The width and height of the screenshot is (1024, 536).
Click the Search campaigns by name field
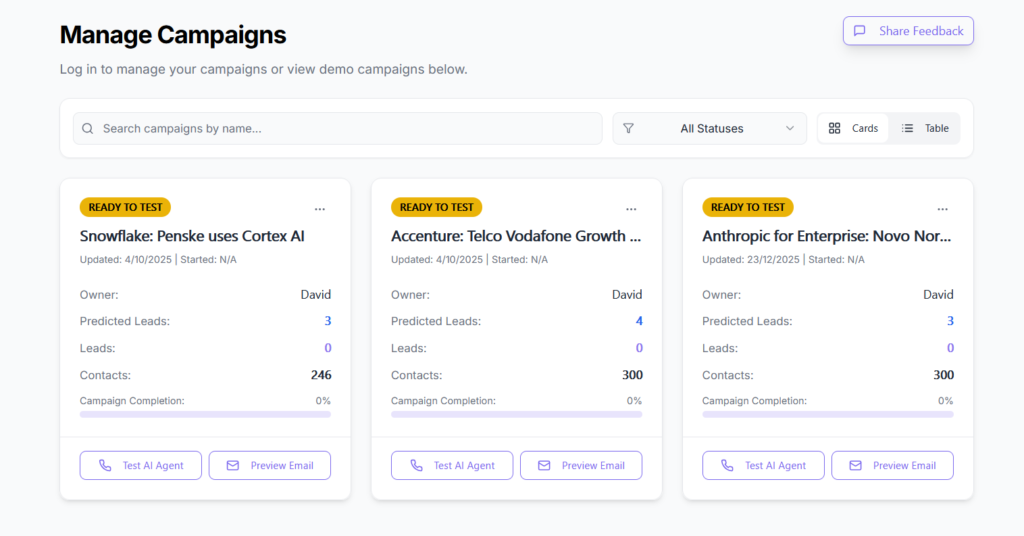click(x=340, y=129)
